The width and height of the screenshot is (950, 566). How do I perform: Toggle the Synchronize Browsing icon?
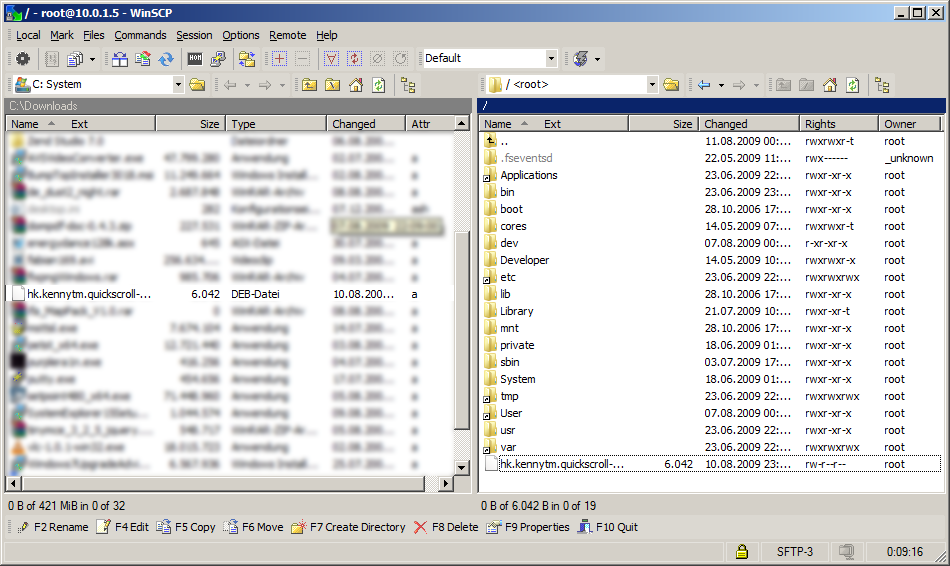pyautogui.click(x=247, y=59)
